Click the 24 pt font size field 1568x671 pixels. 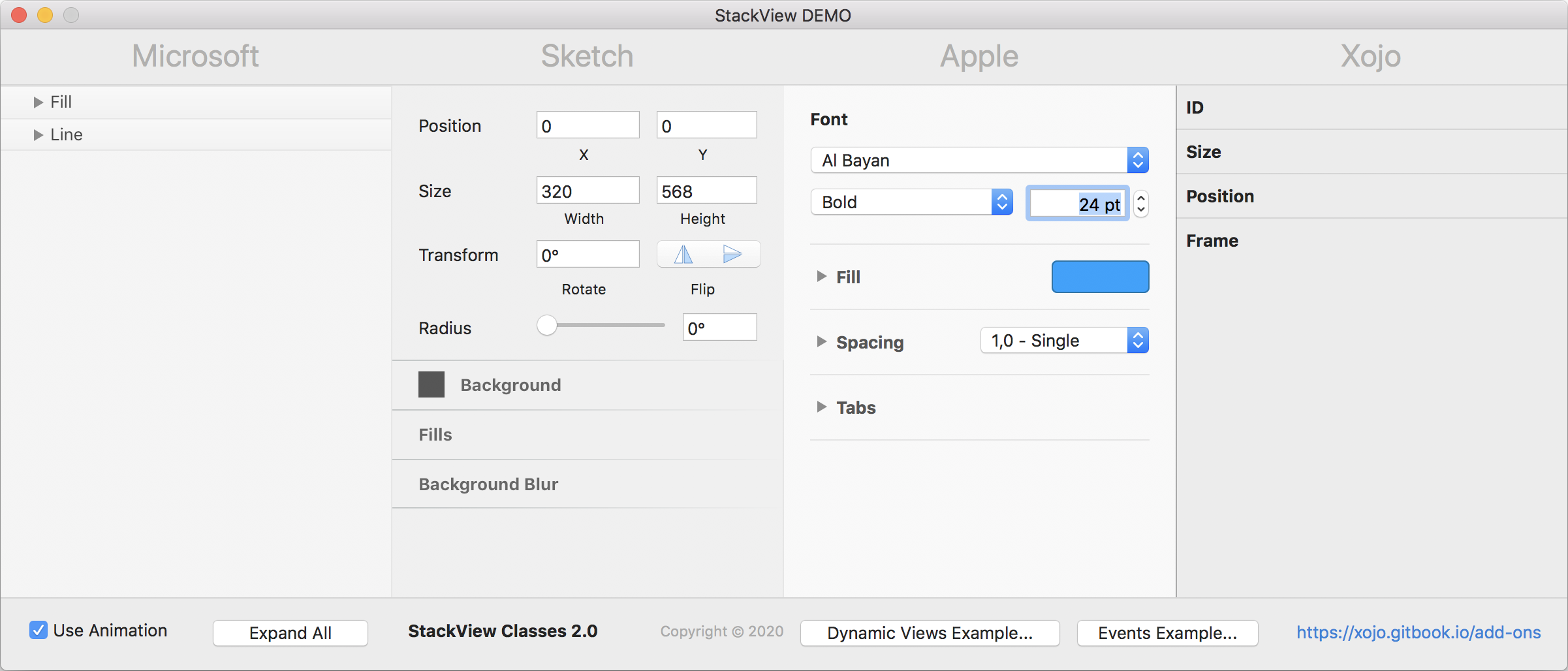click(x=1077, y=204)
